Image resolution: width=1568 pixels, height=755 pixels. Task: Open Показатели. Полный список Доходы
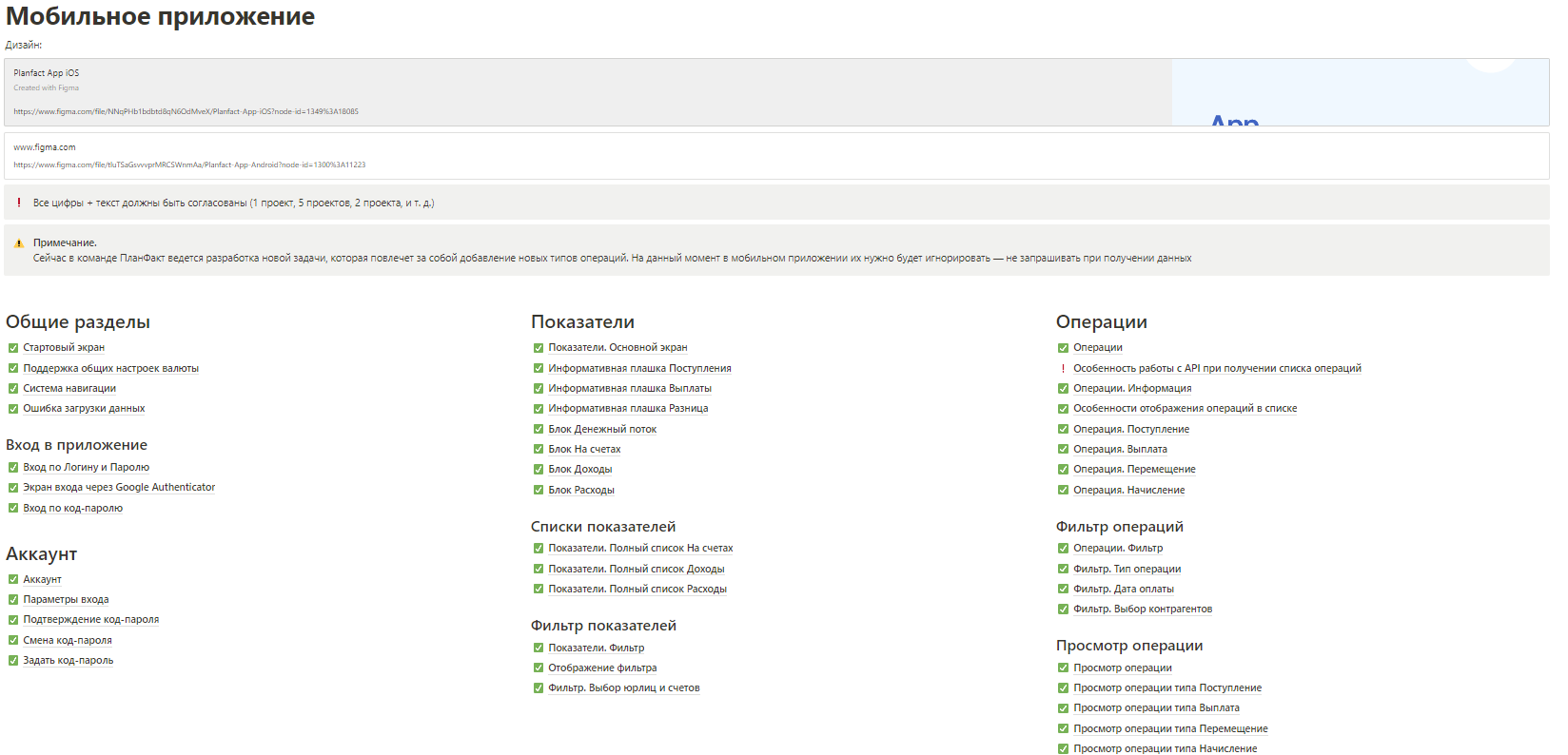click(637, 570)
